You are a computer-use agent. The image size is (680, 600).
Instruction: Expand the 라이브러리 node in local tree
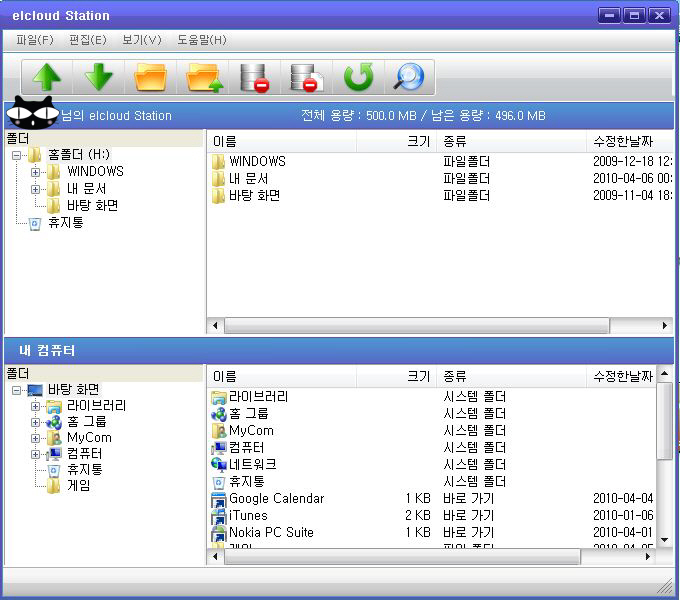coord(36,406)
